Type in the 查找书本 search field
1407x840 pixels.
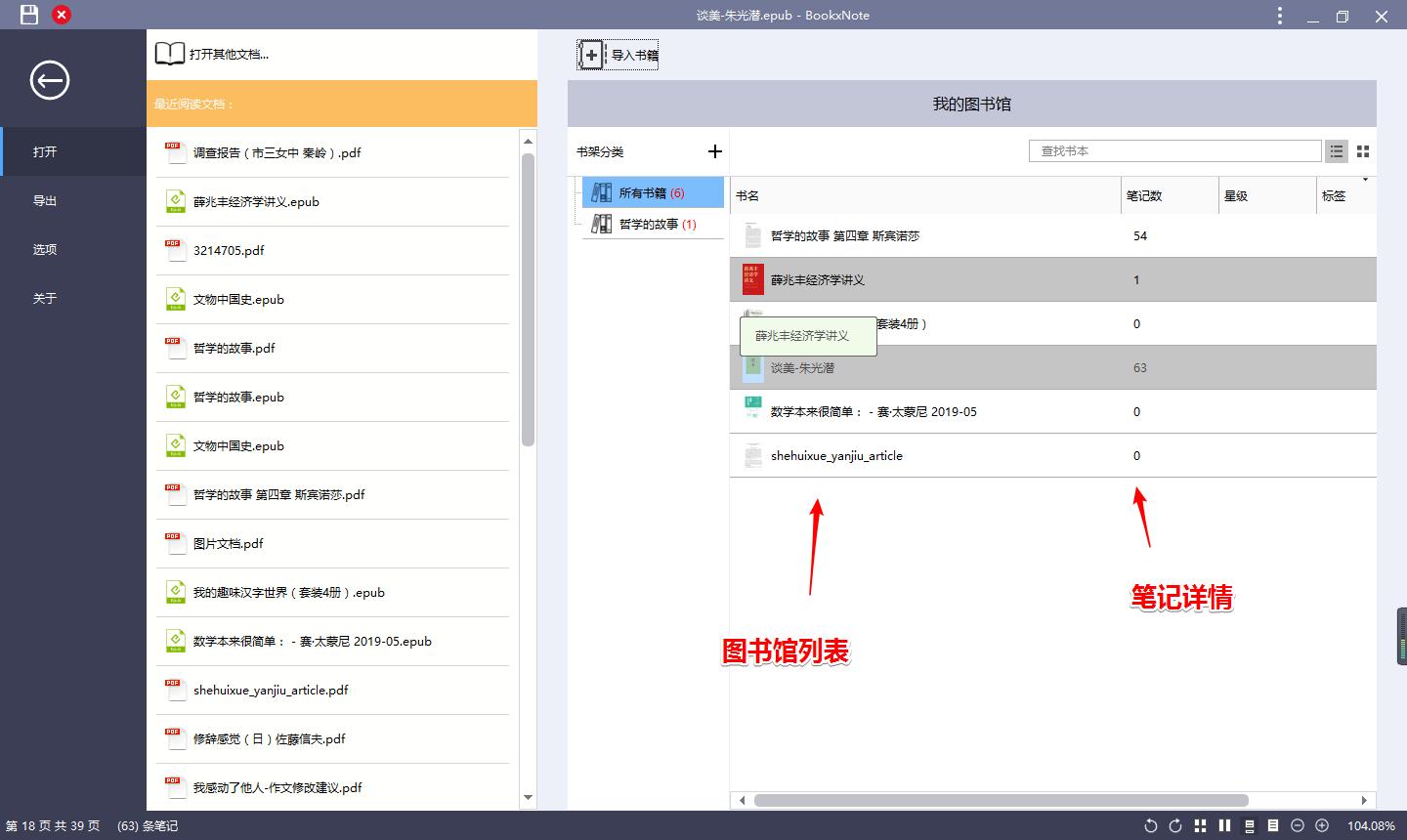click(x=1172, y=150)
